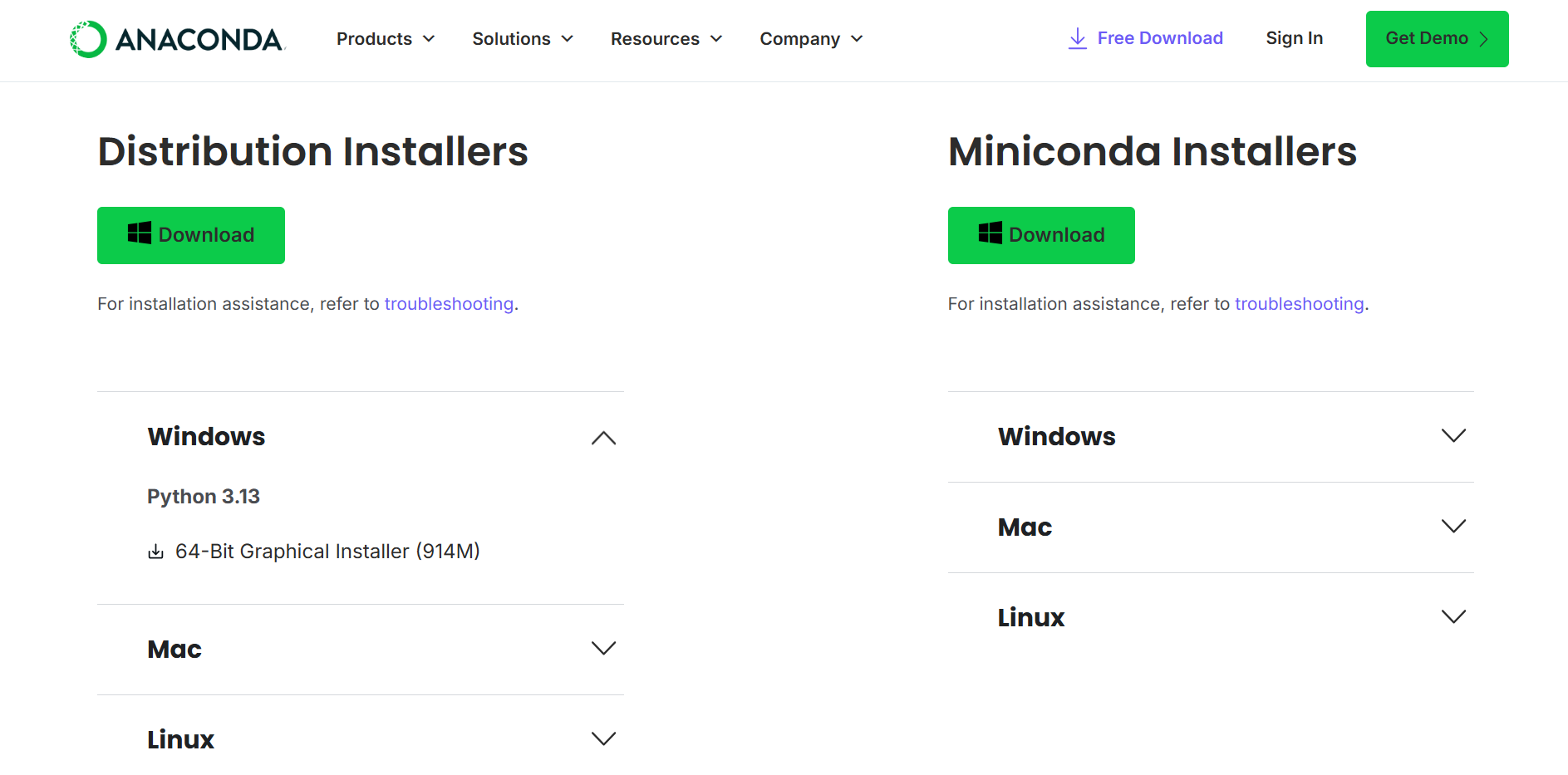Click the Distribution Installers heading

pyautogui.click(x=313, y=151)
